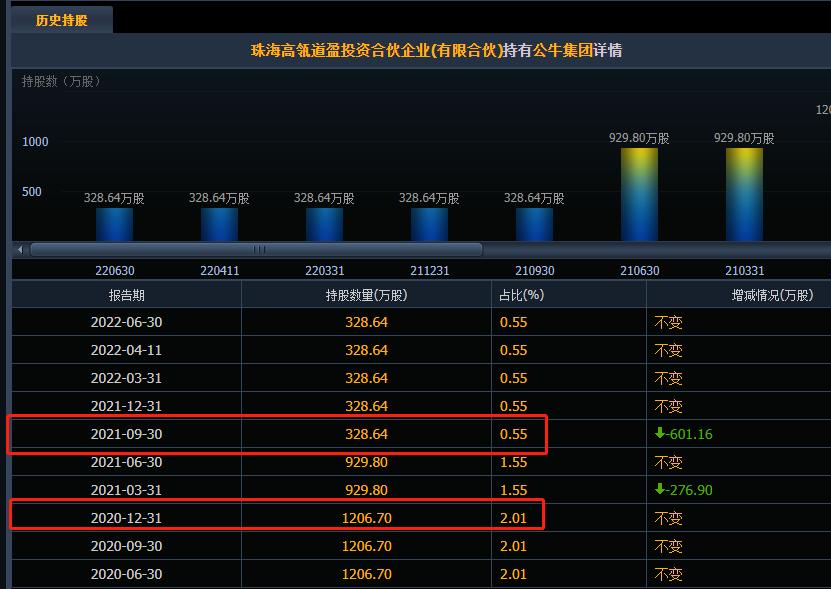Click the chart scrollbar's left arrow

pyautogui.click(x=20, y=249)
